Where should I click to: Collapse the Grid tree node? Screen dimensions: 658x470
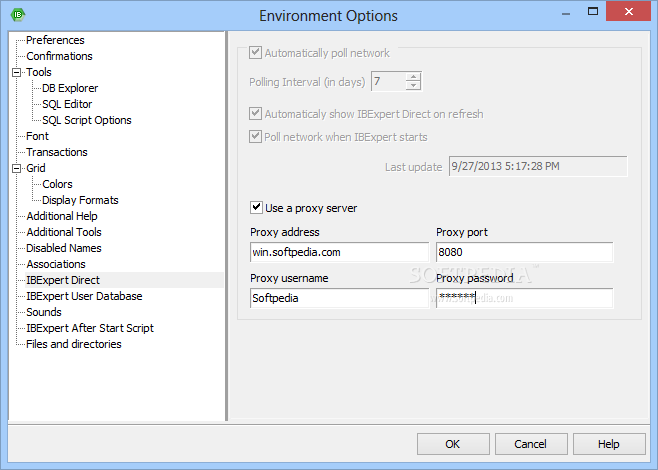pos(16,168)
